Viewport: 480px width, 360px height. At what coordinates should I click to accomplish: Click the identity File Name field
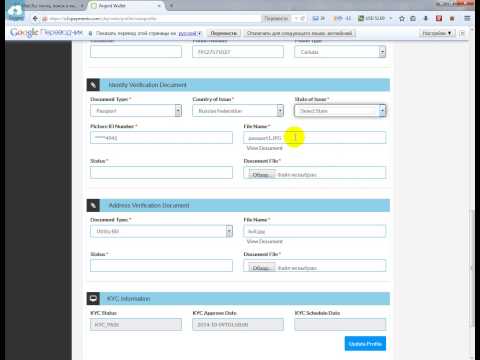315,138
